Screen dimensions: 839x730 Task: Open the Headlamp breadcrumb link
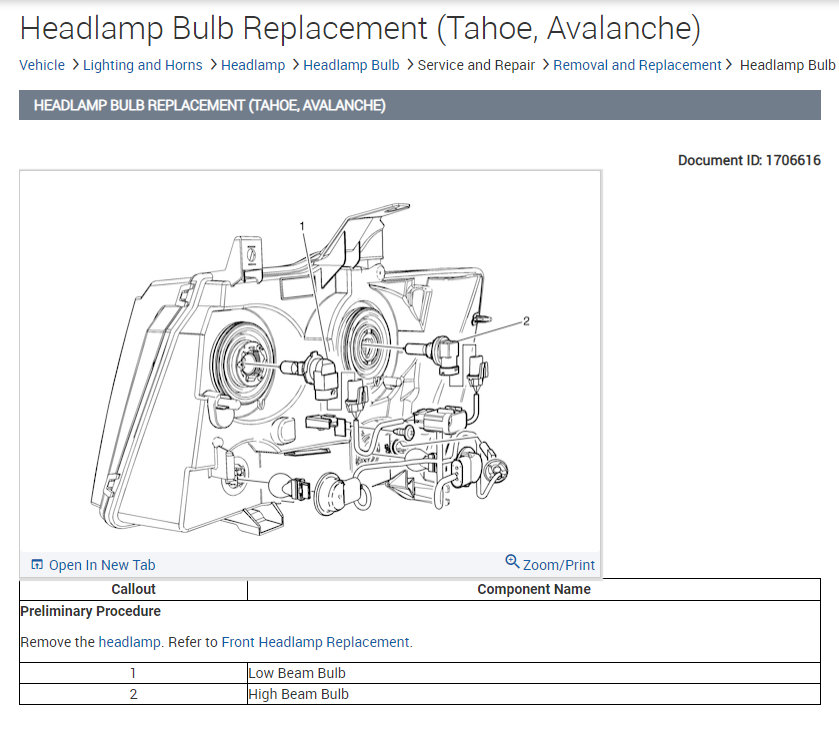(x=253, y=65)
